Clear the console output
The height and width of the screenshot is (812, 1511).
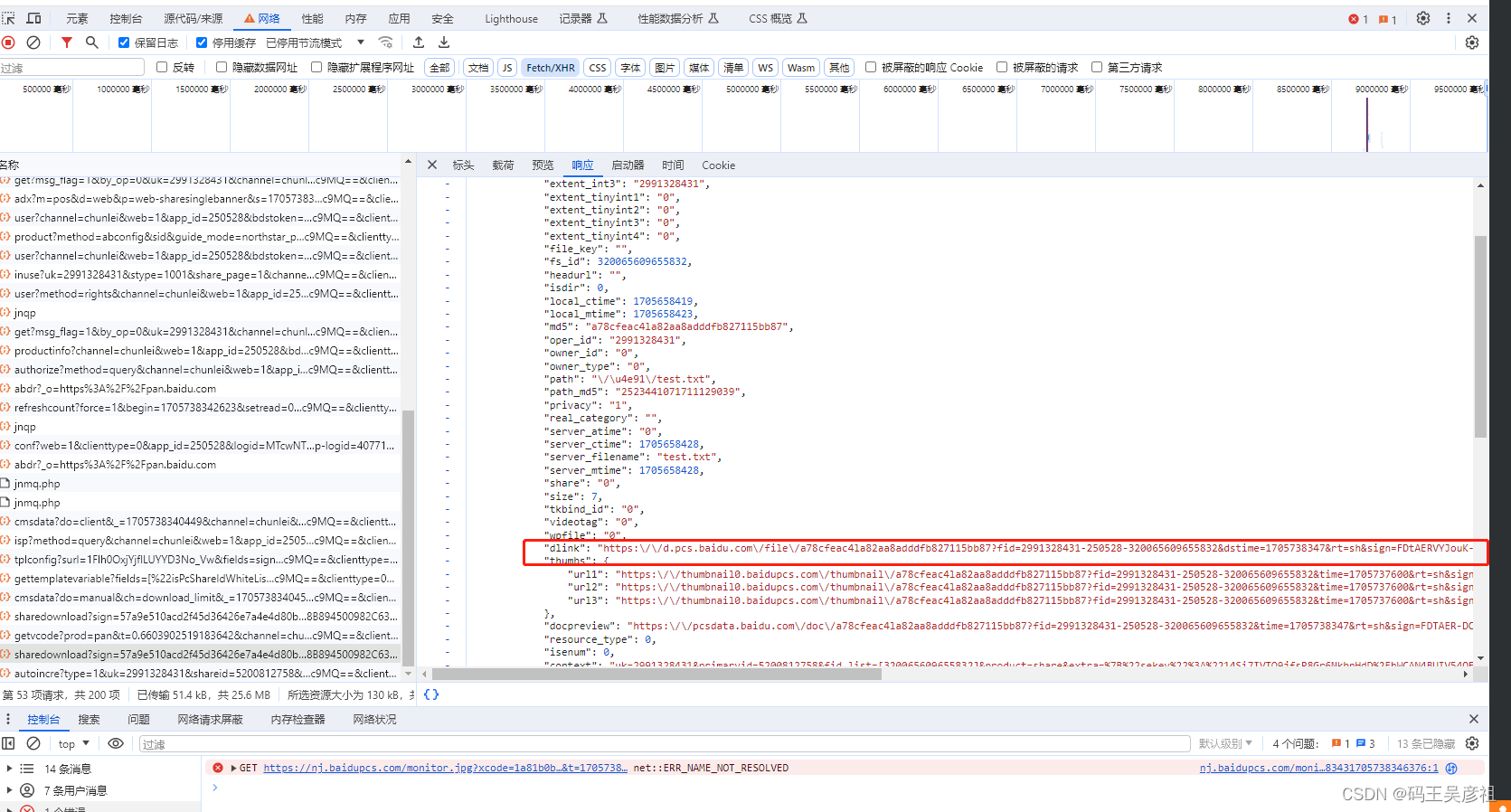tap(33, 743)
